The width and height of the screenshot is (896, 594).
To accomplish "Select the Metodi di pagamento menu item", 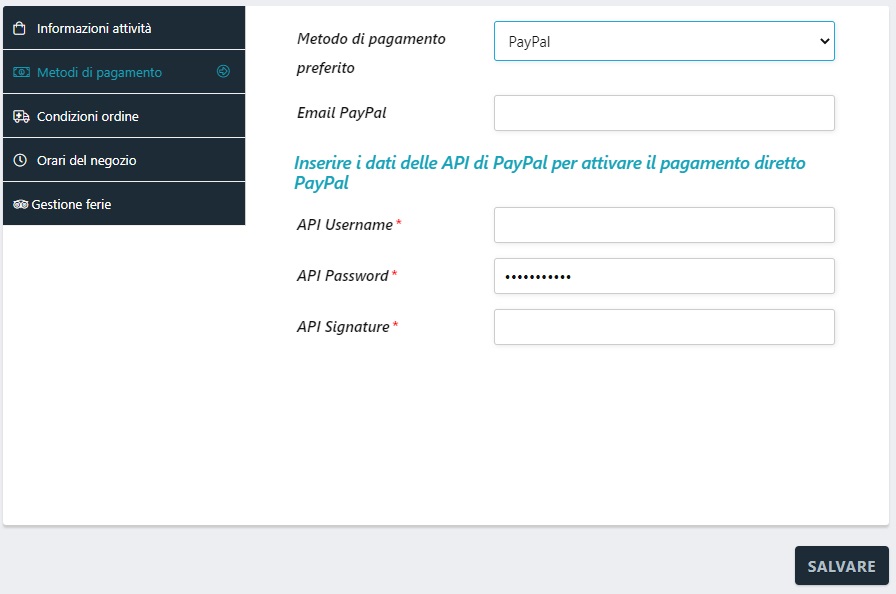I will point(99,73).
